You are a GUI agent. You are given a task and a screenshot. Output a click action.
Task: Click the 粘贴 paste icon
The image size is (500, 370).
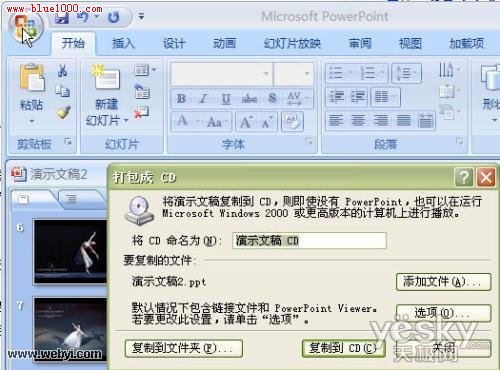pyautogui.click(x=32, y=78)
